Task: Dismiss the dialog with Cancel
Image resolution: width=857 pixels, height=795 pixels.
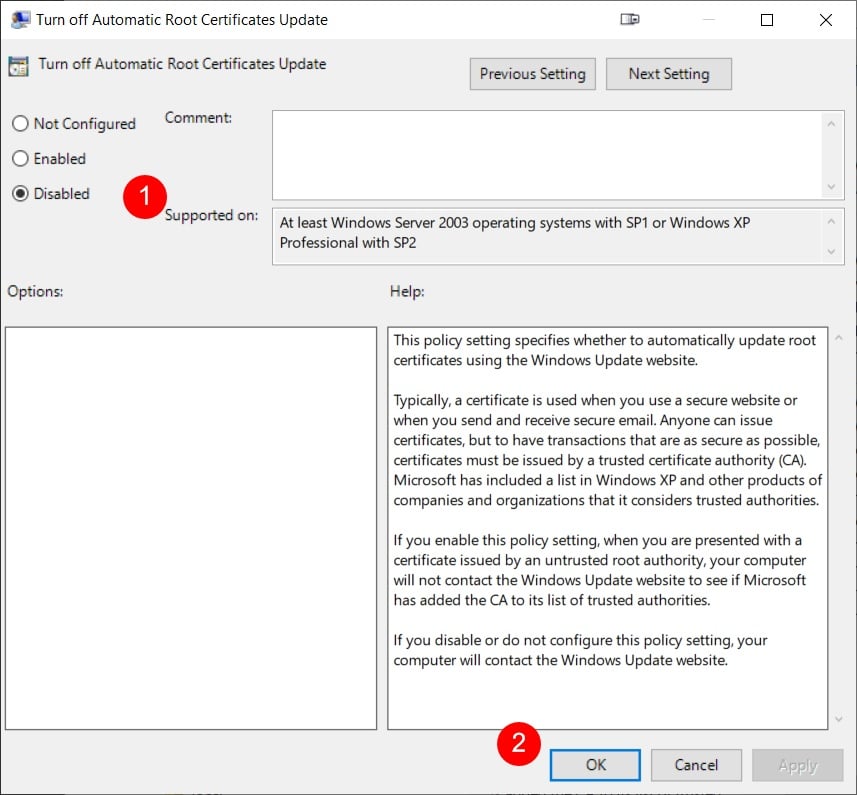Action: click(696, 764)
